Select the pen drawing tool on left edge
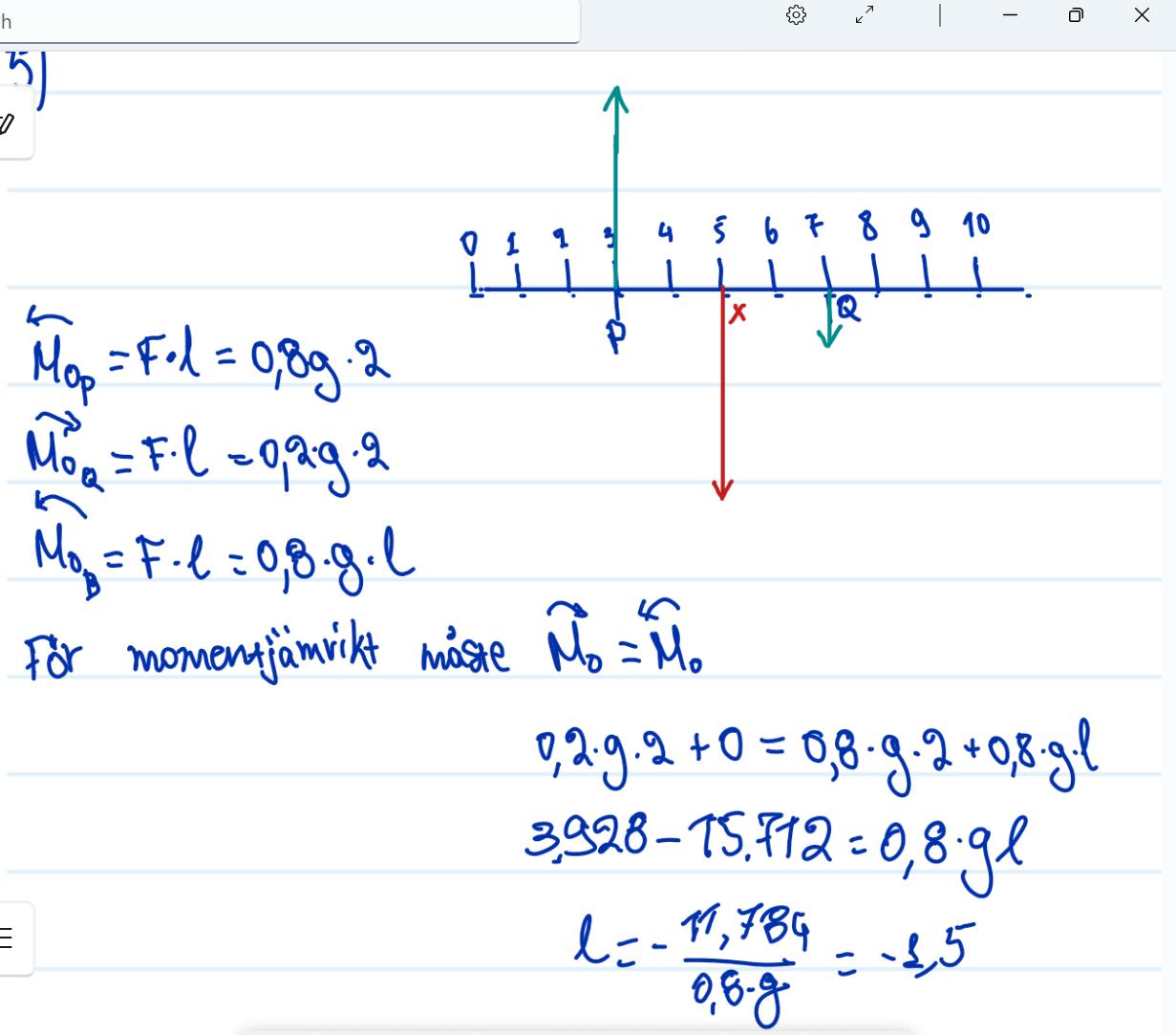Image resolution: width=1176 pixels, height=1035 pixels. pyautogui.click(x=8, y=122)
